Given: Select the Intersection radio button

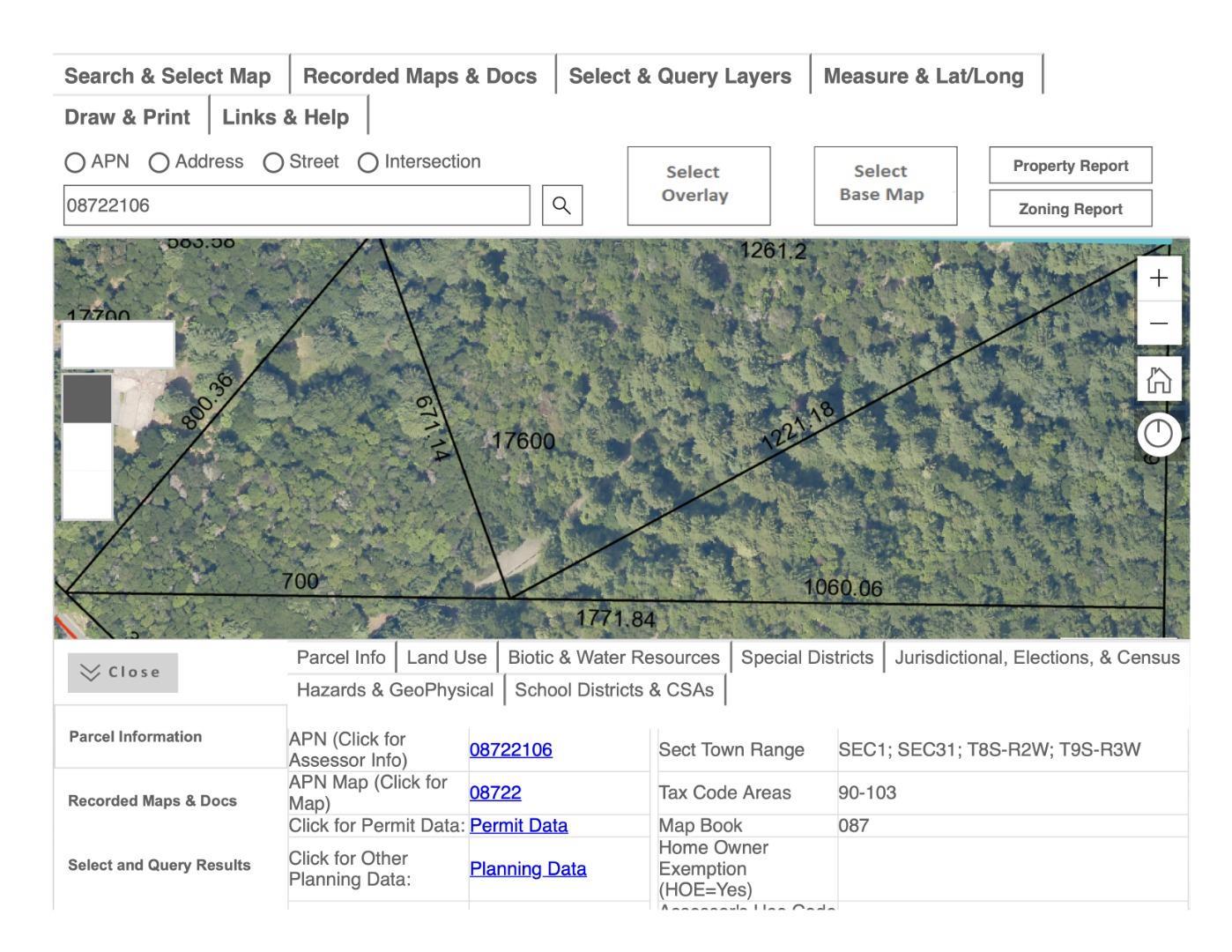Looking at the screenshot, I should click(368, 162).
